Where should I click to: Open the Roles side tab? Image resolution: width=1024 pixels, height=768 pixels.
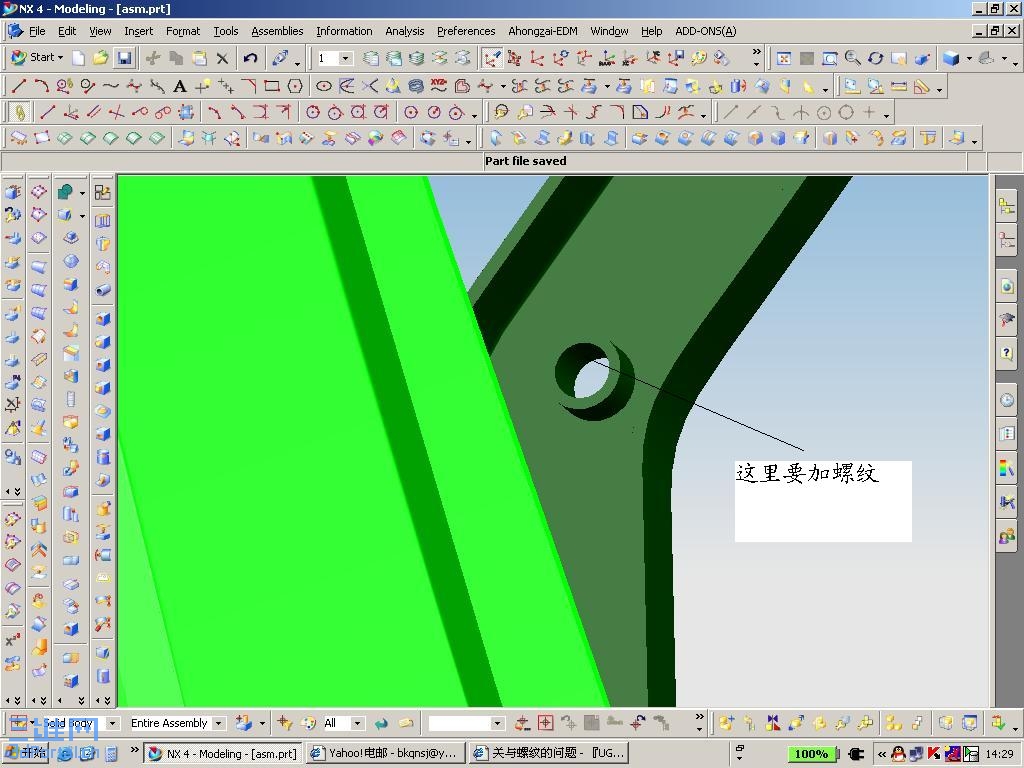[x=1007, y=537]
